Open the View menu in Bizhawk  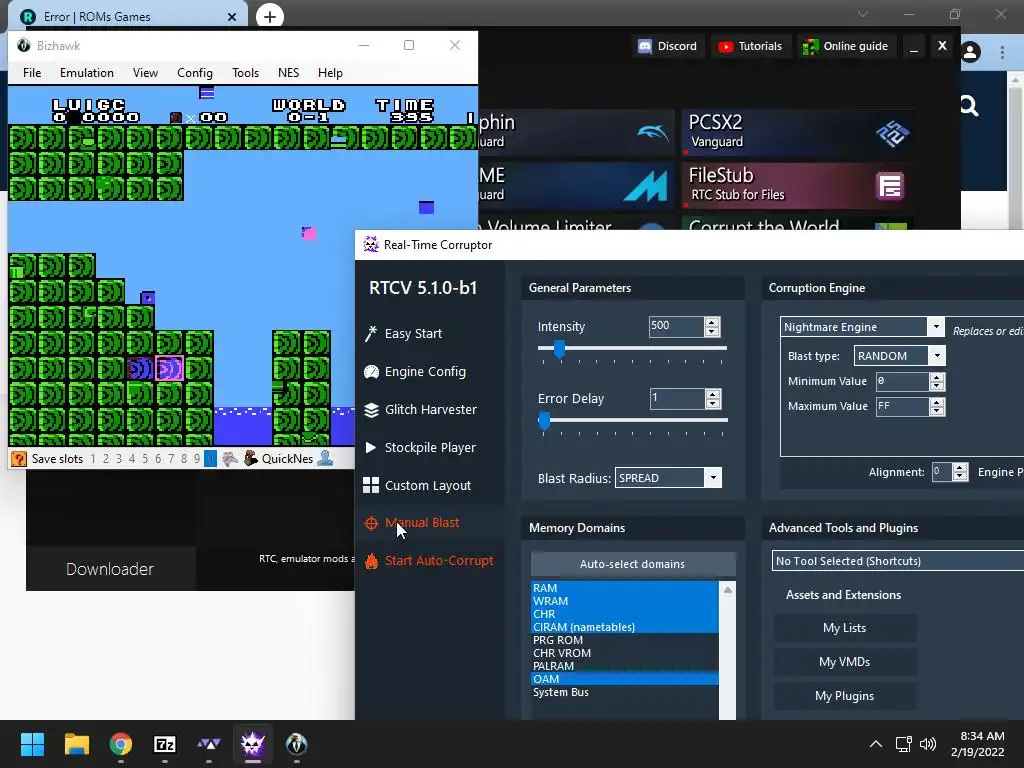click(145, 72)
